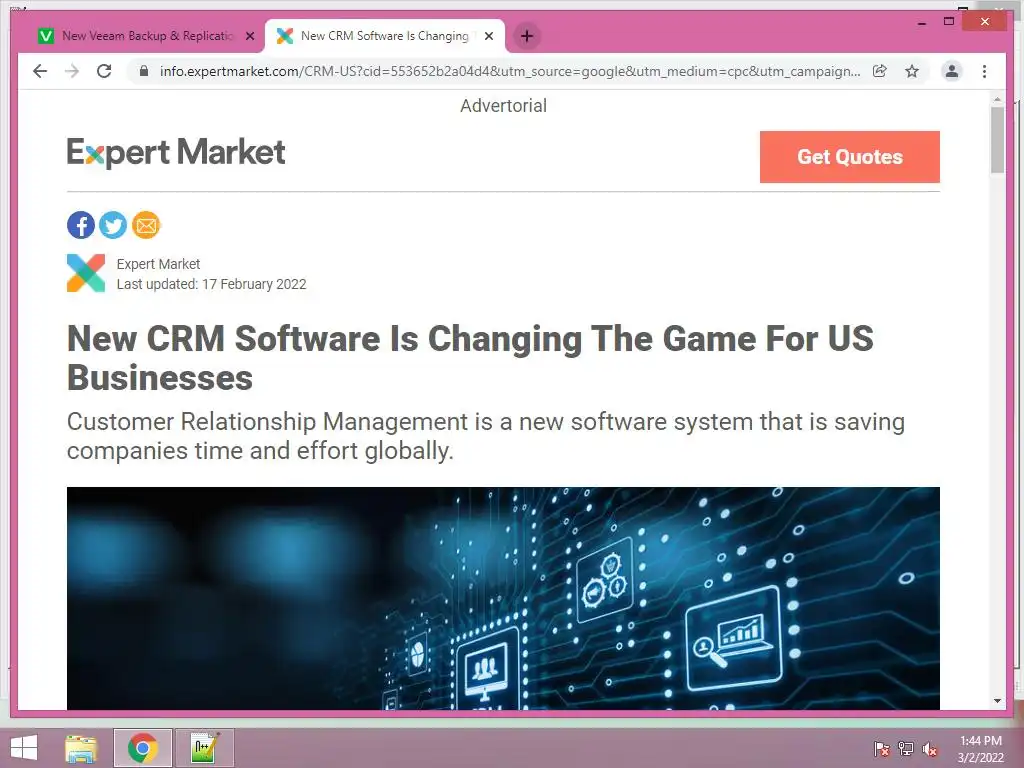The width and height of the screenshot is (1024, 768).
Task: Click the Customer Relationship Management subtitle
Action: (x=485, y=436)
